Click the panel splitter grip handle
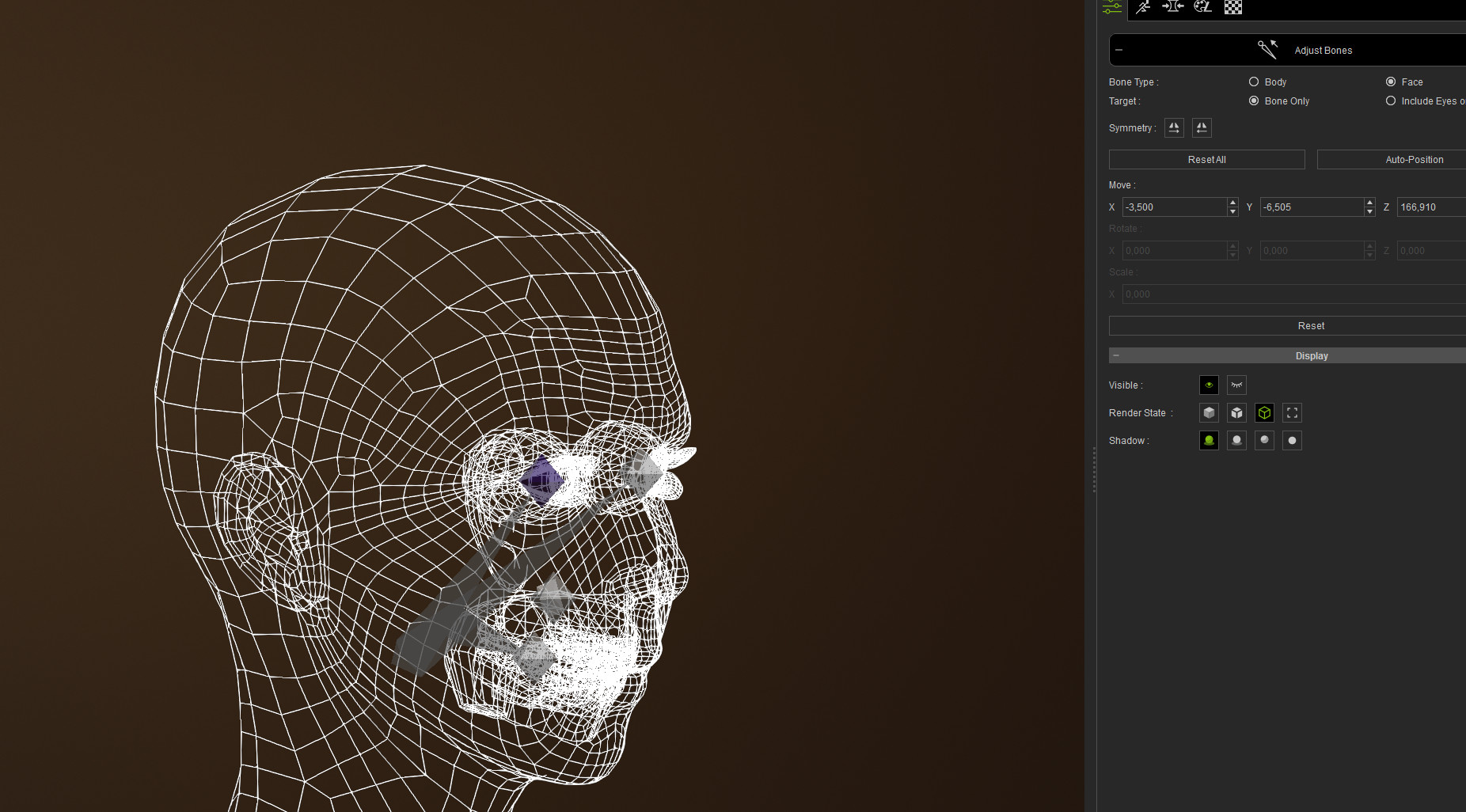The height and width of the screenshot is (812, 1466). (x=1094, y=470)
